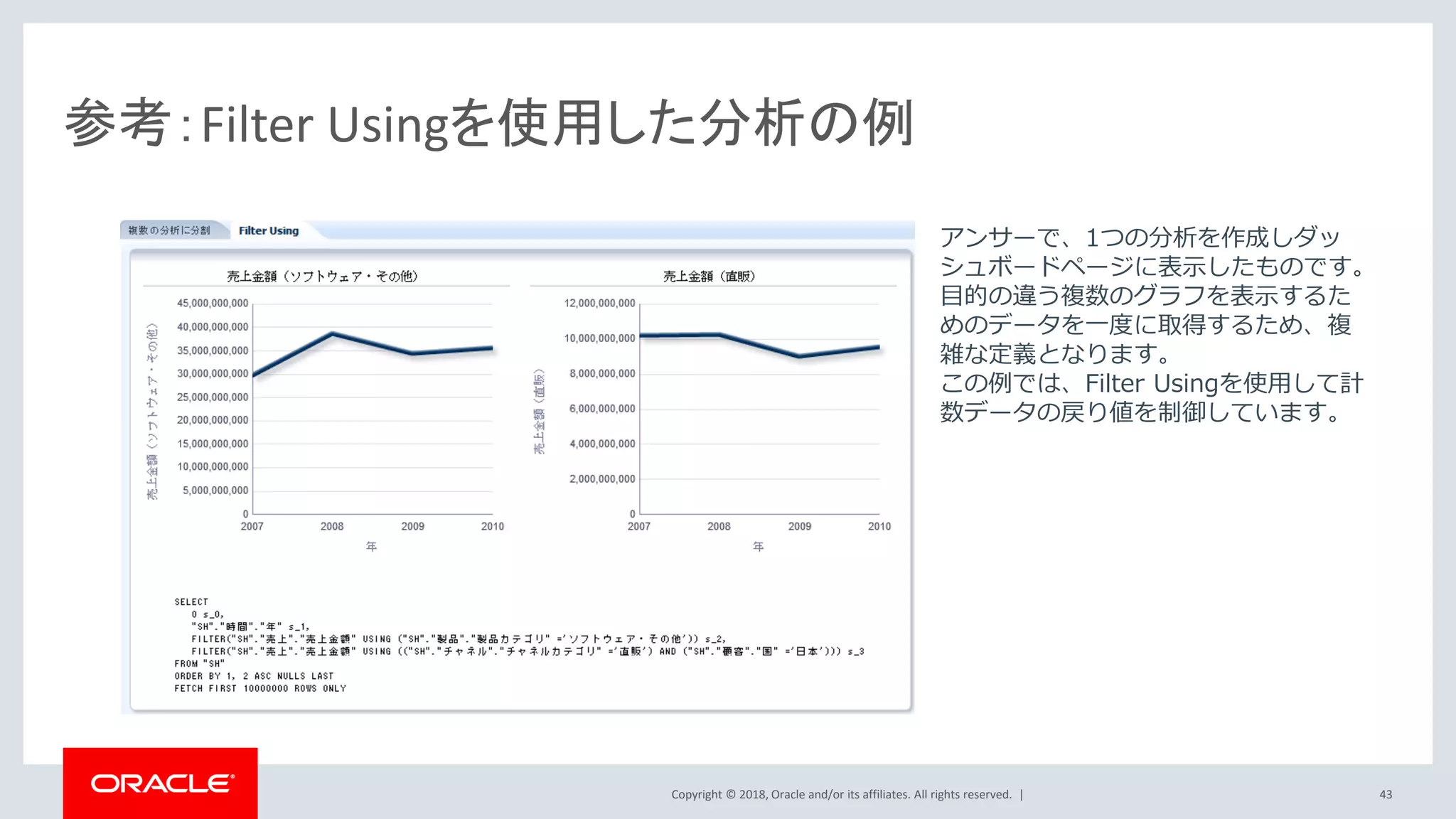Viewport: 1456px width, 819px height.
Task: Click the 2008 peak point on left chart line
Action: (x=333, y=333)
